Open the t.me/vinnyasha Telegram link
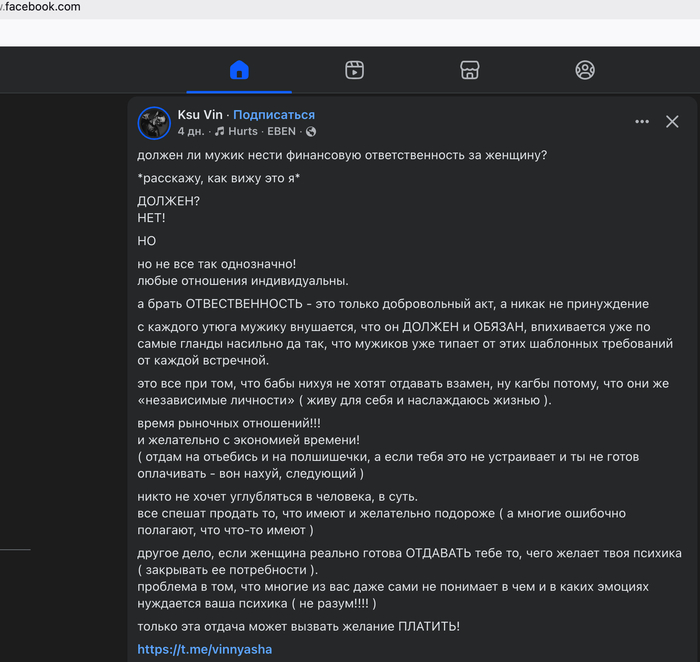The width and height of the screenshot is (700, 662). [205, 649]
